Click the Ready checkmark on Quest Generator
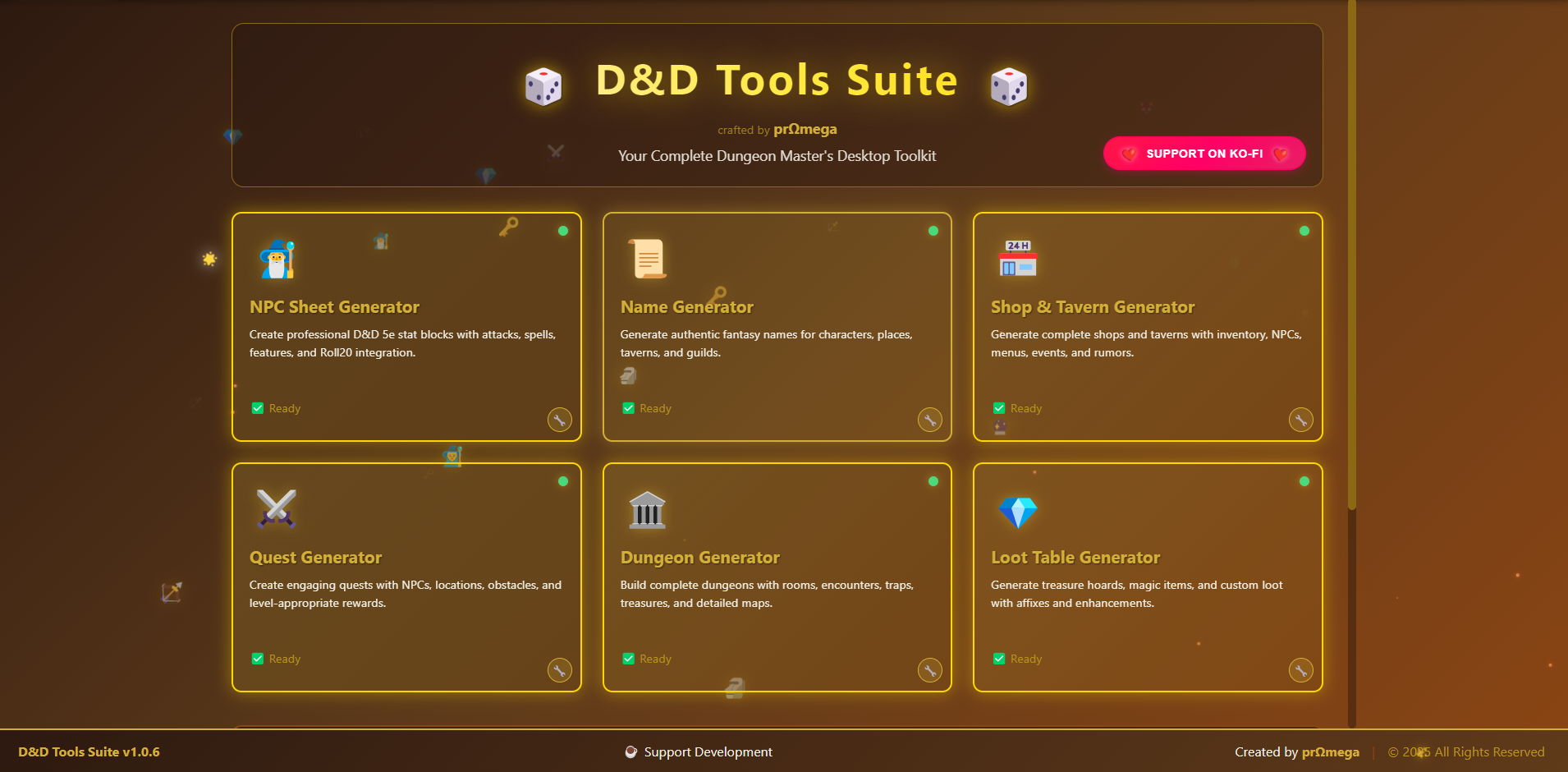 (258, 659)
